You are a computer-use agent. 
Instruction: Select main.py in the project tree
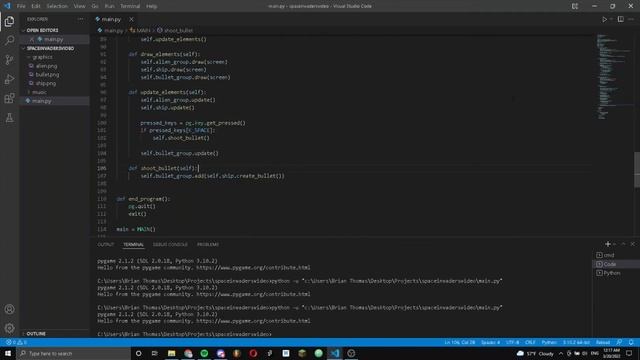point(54,101)
